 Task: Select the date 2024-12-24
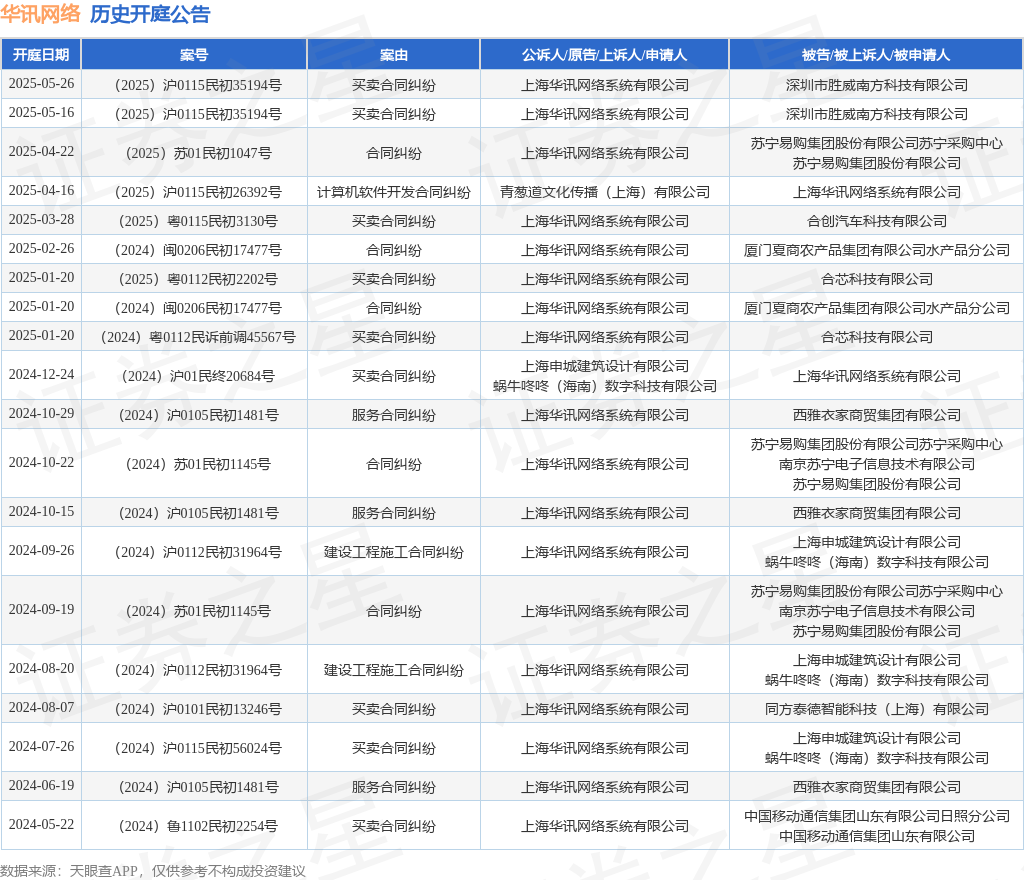41,375
